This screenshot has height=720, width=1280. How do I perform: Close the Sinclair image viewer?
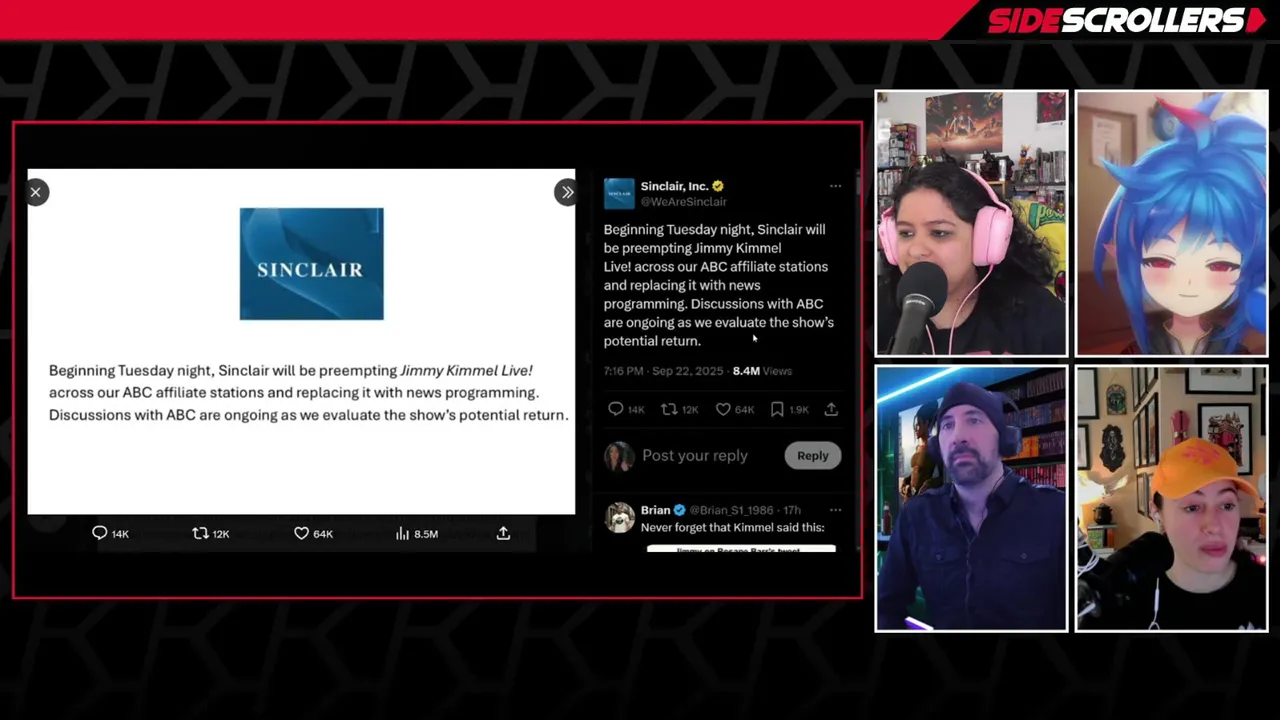[36, 192]
